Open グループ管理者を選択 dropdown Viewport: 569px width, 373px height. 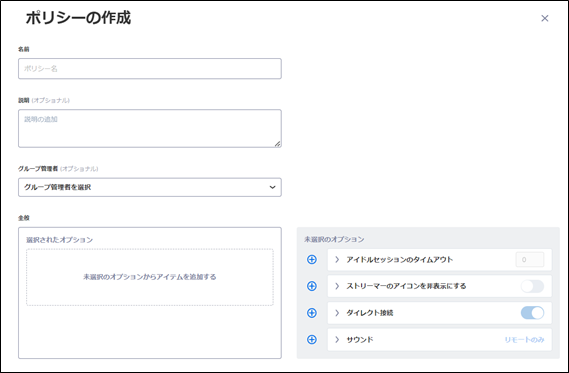150,187
